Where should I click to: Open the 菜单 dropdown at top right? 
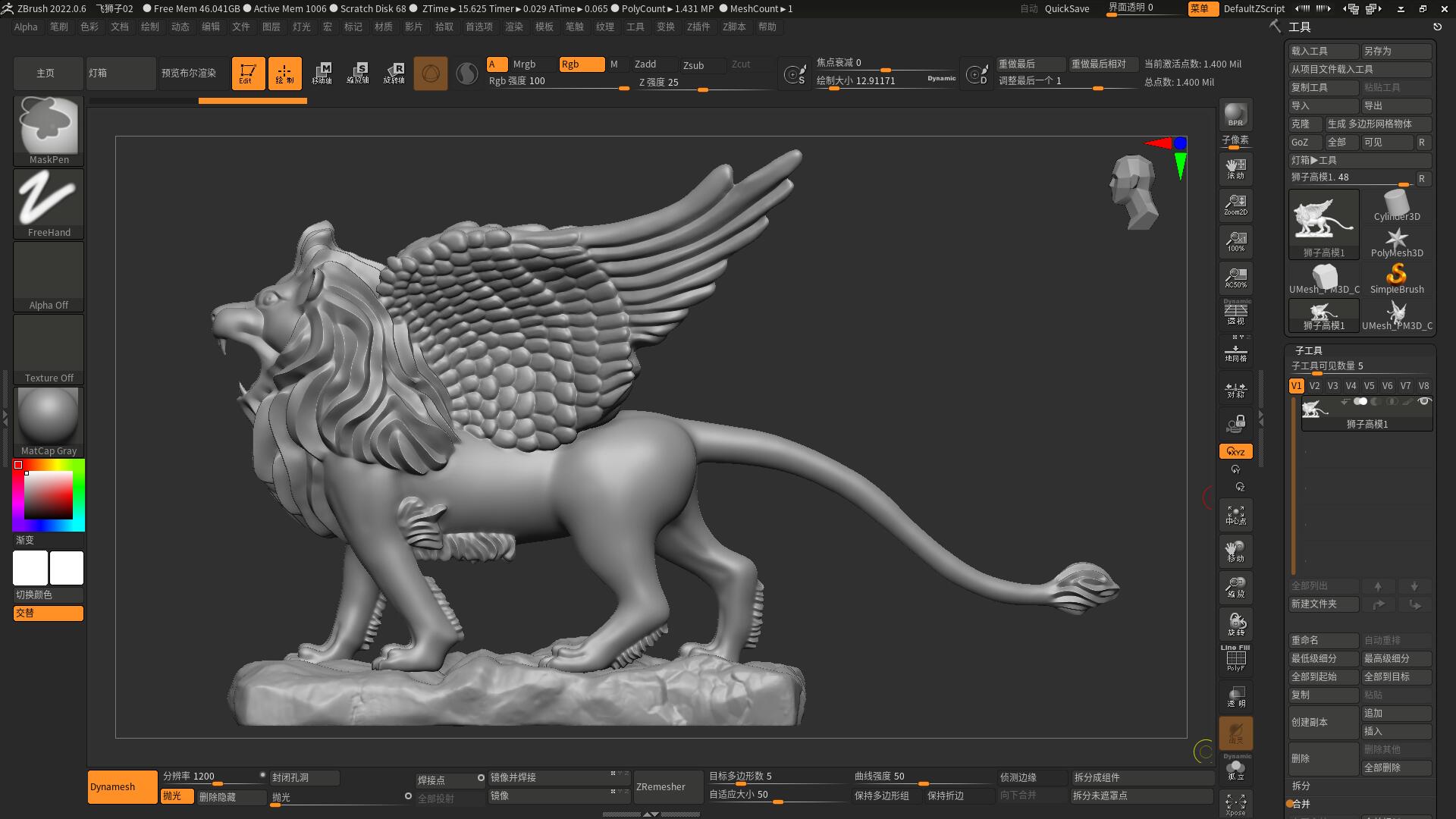[1202, 9]
